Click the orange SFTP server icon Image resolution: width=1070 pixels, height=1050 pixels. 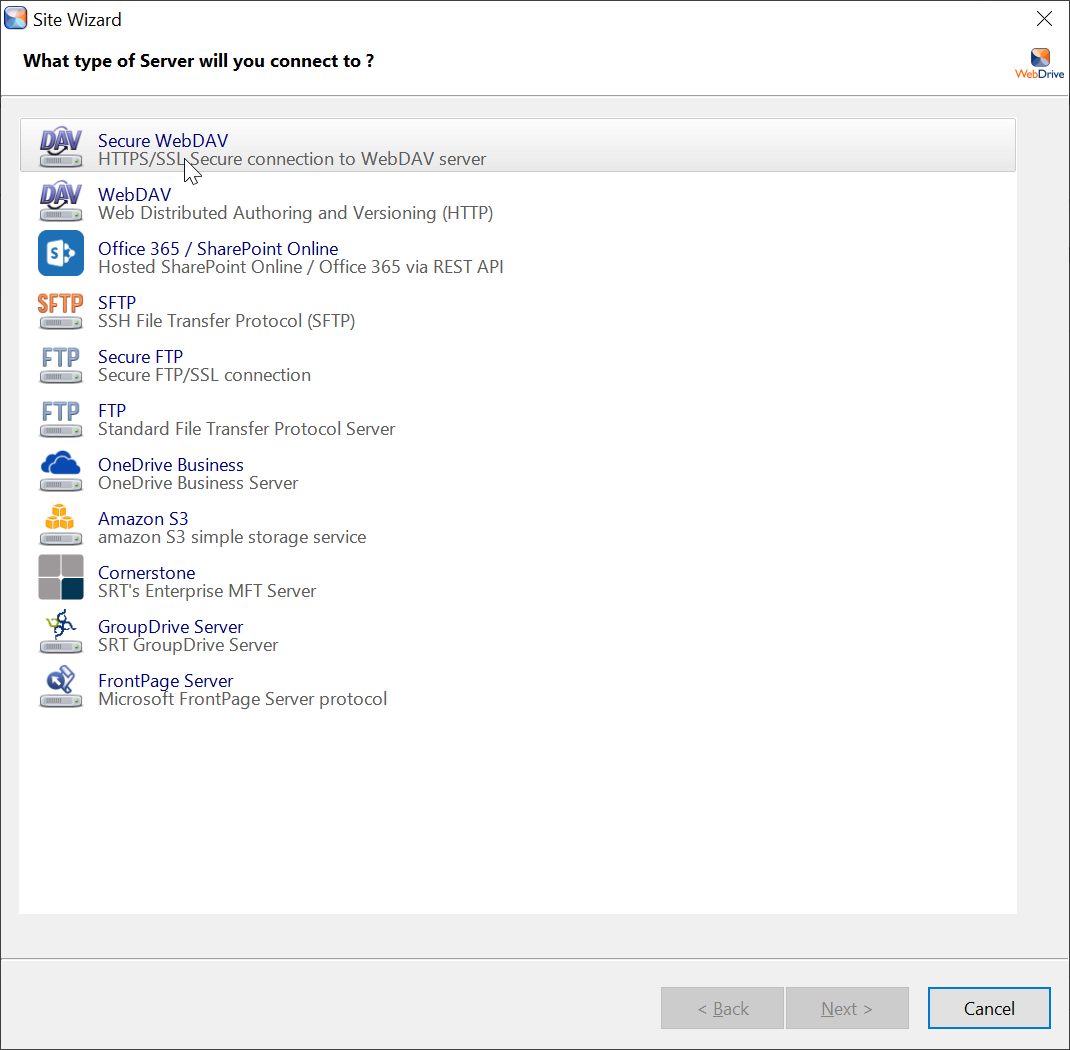point(61,308)
